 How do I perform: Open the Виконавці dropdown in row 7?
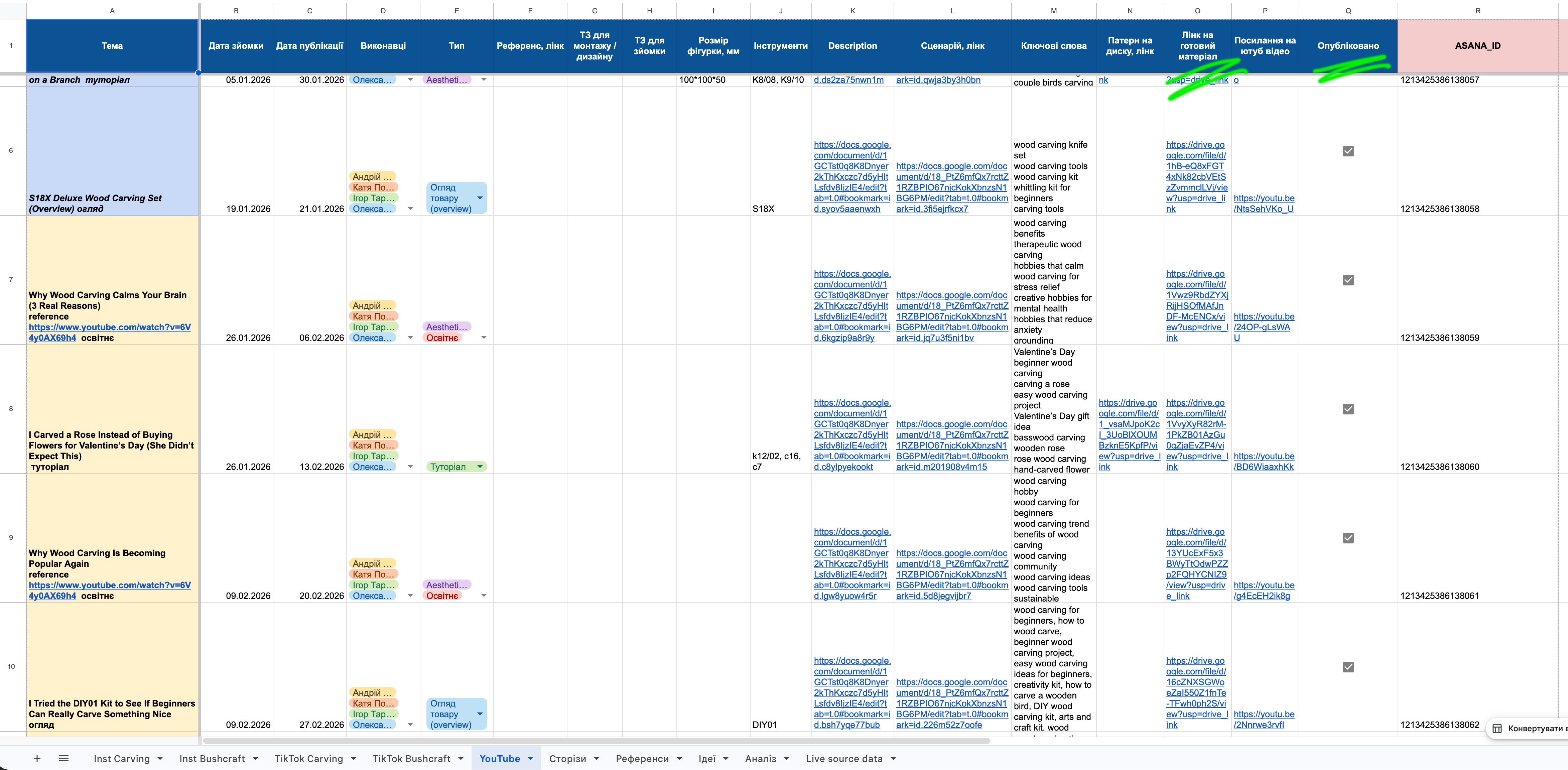click(410, 337)
